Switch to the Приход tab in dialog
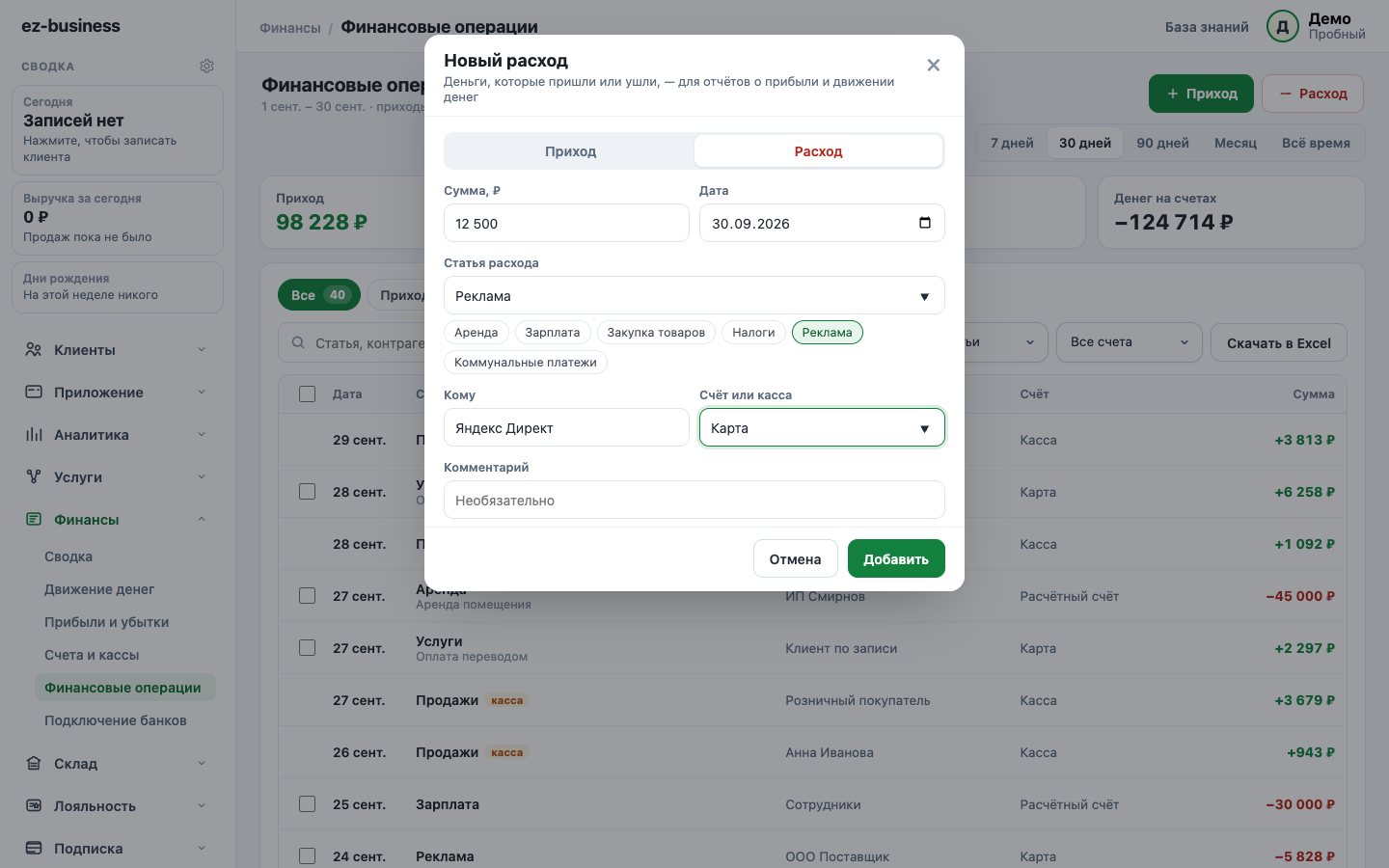 pos(570,151)
